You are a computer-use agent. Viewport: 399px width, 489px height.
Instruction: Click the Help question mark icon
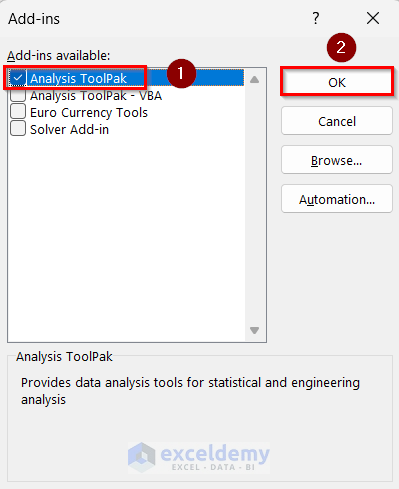316,18
